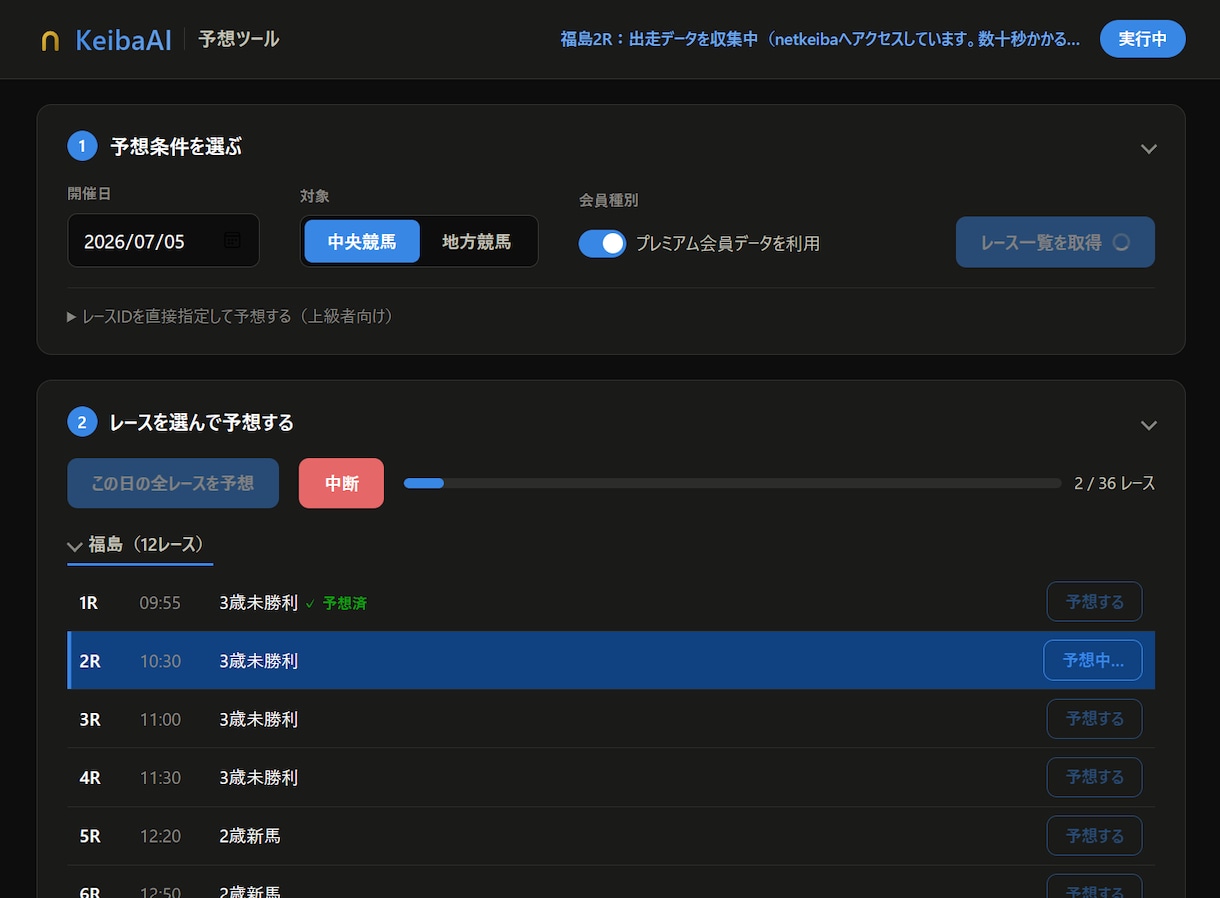Screen dimensions: 1220x898
Task: Toggle the プレミアム会員データを利用 switch
Action: click(x=602, y=243)
